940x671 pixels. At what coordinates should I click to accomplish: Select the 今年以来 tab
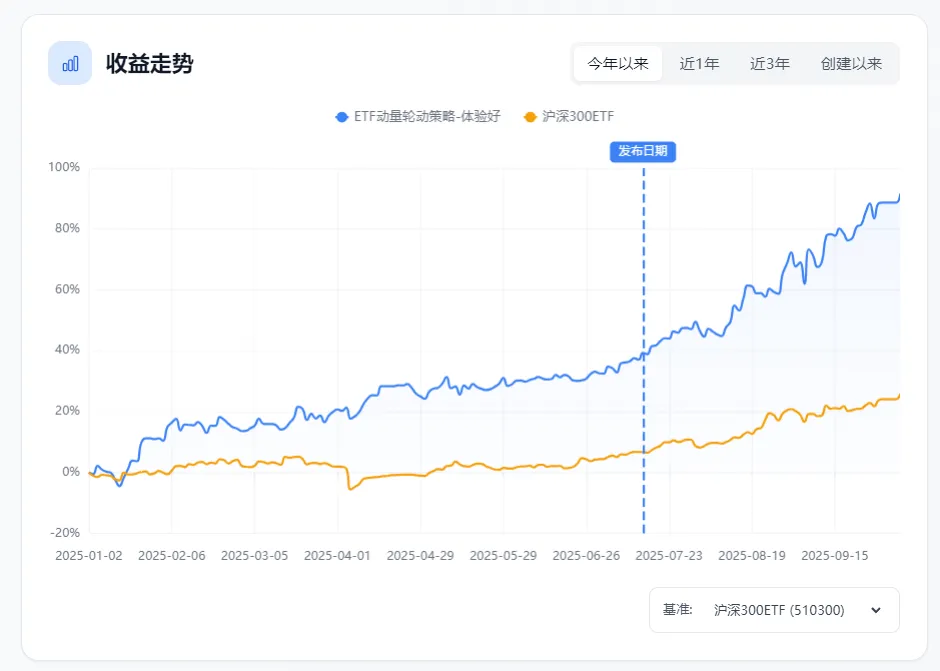pos(618,64)
